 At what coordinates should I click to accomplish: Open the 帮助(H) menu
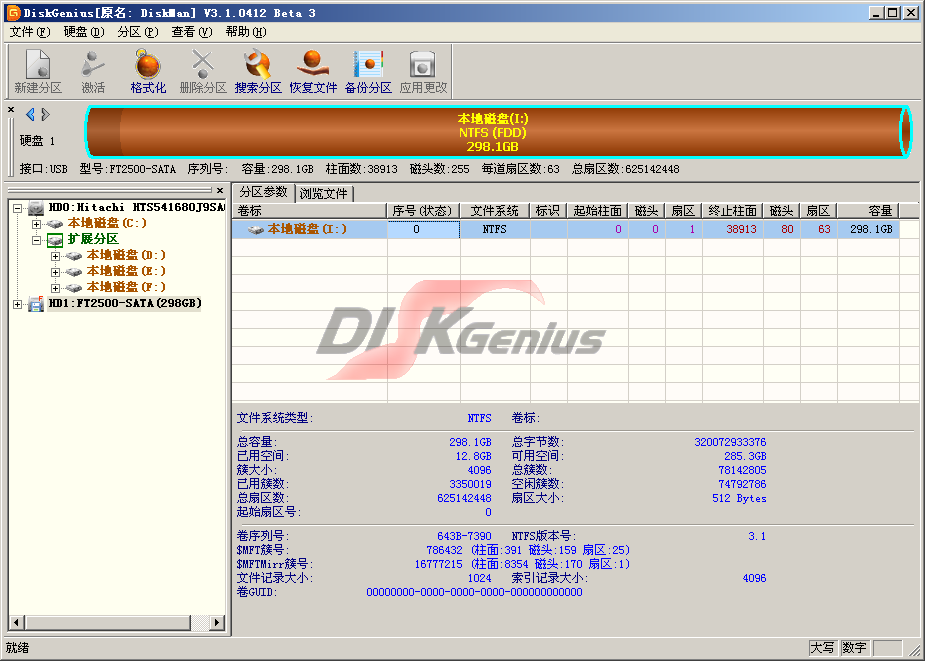tap(245, 32)
